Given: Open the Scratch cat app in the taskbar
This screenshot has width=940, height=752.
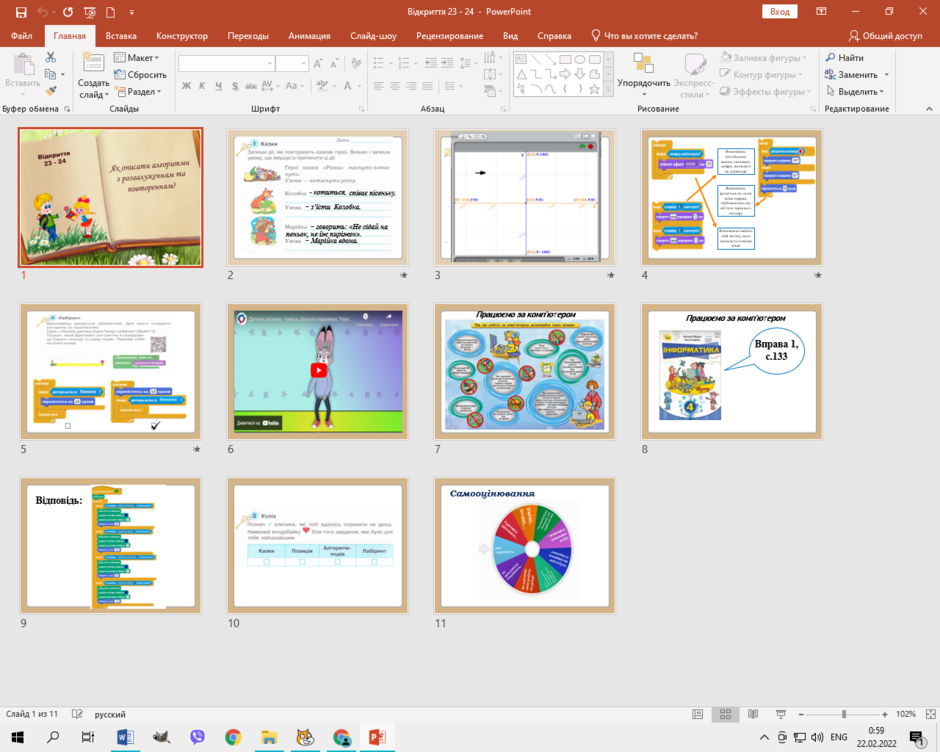Looking at the screenshot, I should click(305, 737).
